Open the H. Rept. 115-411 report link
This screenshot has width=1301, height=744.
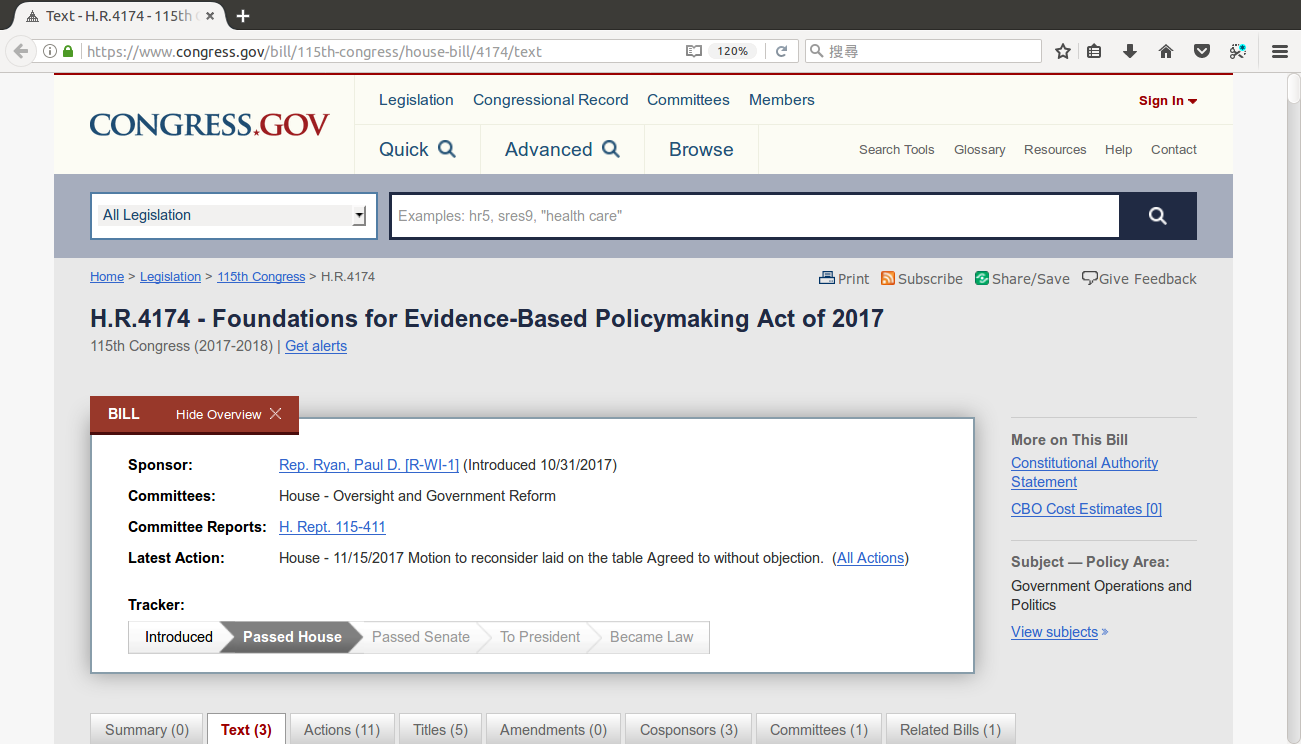pyautogui.click(x=332, y=527)
